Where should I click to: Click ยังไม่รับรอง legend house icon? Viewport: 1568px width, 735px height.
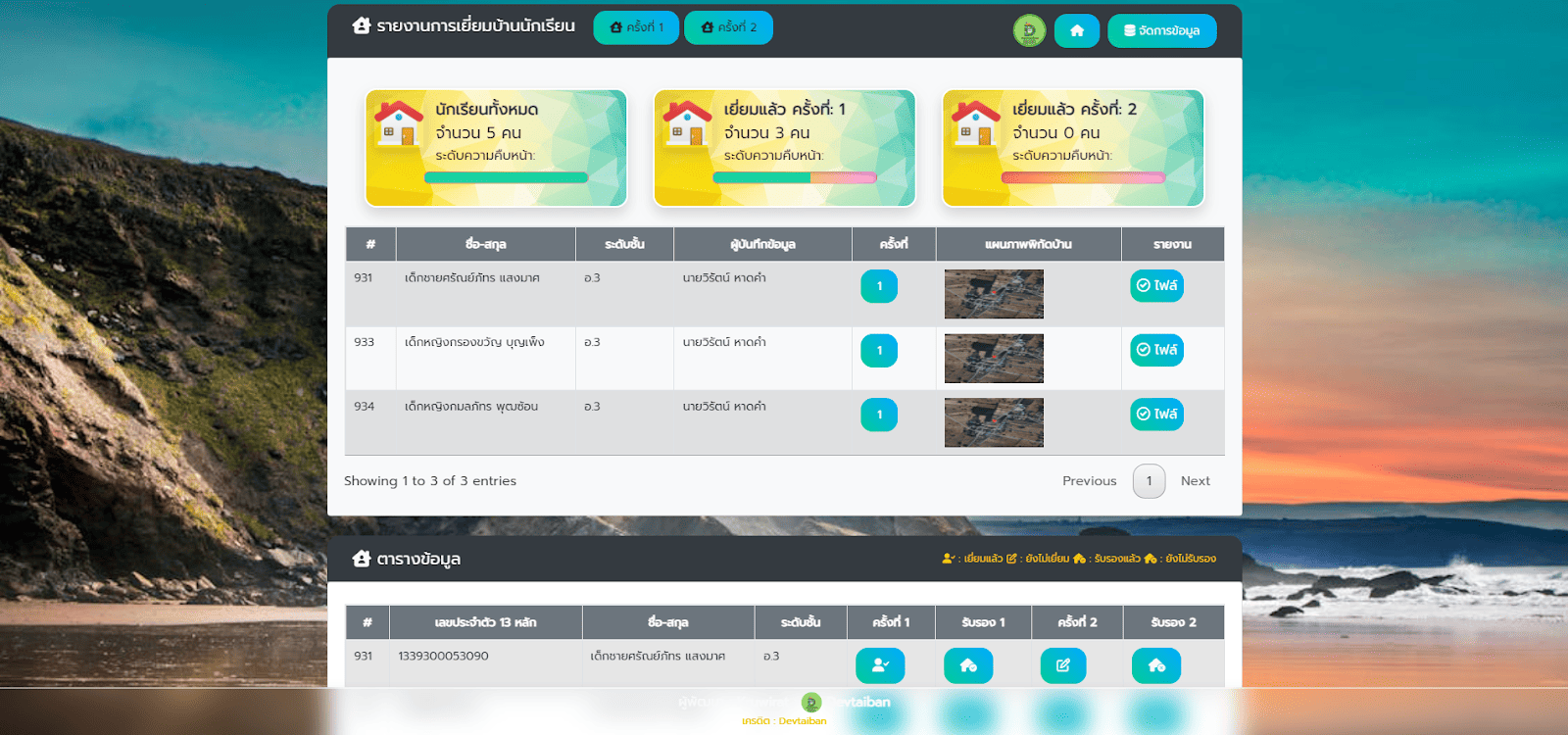click(1151, 559)
